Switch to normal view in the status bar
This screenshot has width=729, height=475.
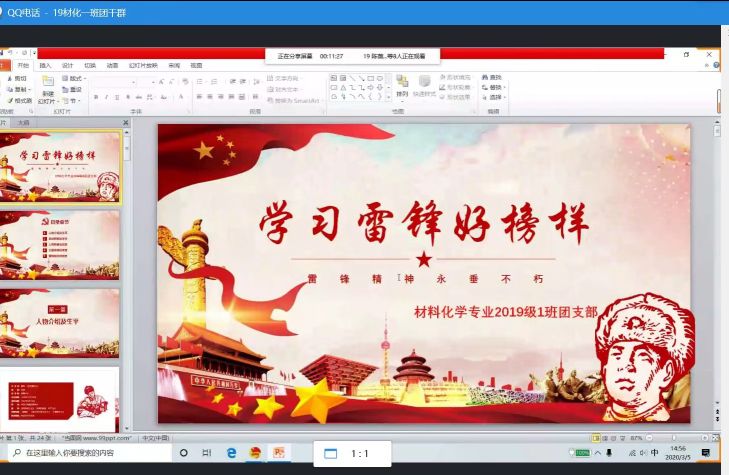point(596,438)
